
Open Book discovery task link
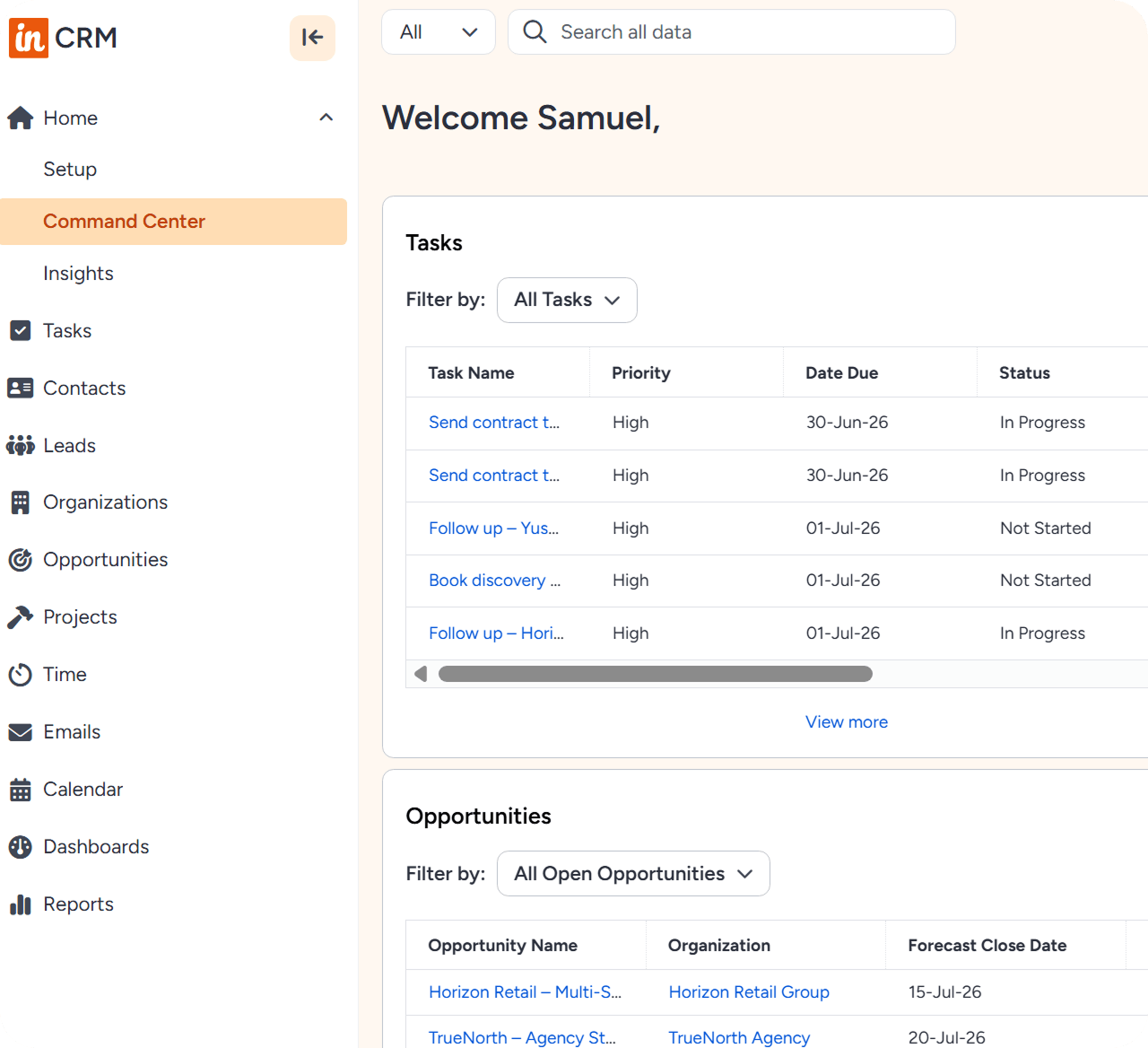coord(494,581)
